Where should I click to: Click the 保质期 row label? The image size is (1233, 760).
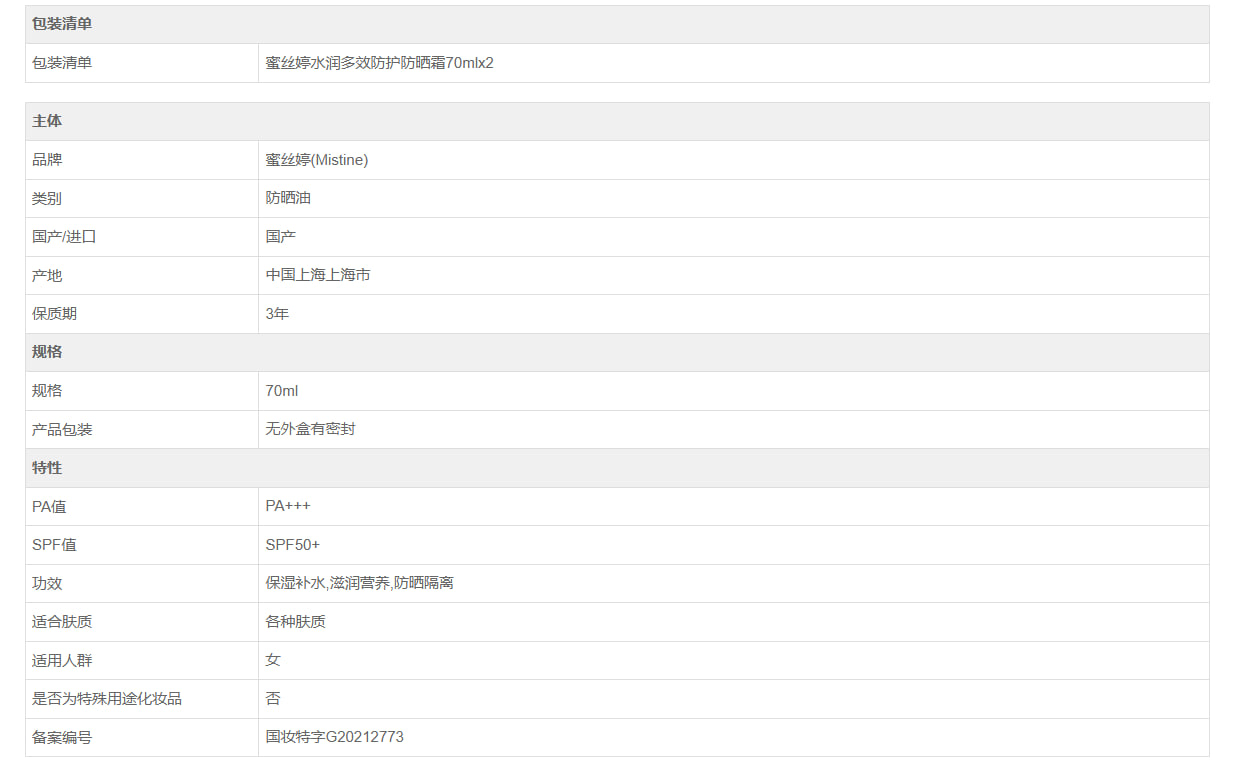click(x=54, y=314)
